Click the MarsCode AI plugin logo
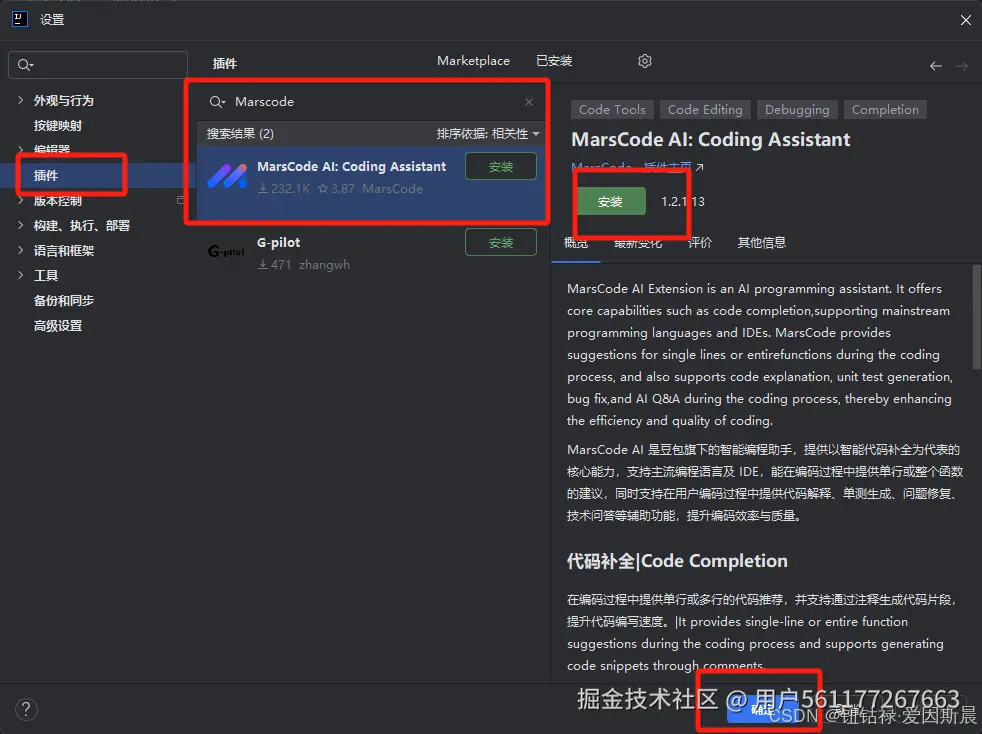The image size is (982, 734). [x=227, y=176]
